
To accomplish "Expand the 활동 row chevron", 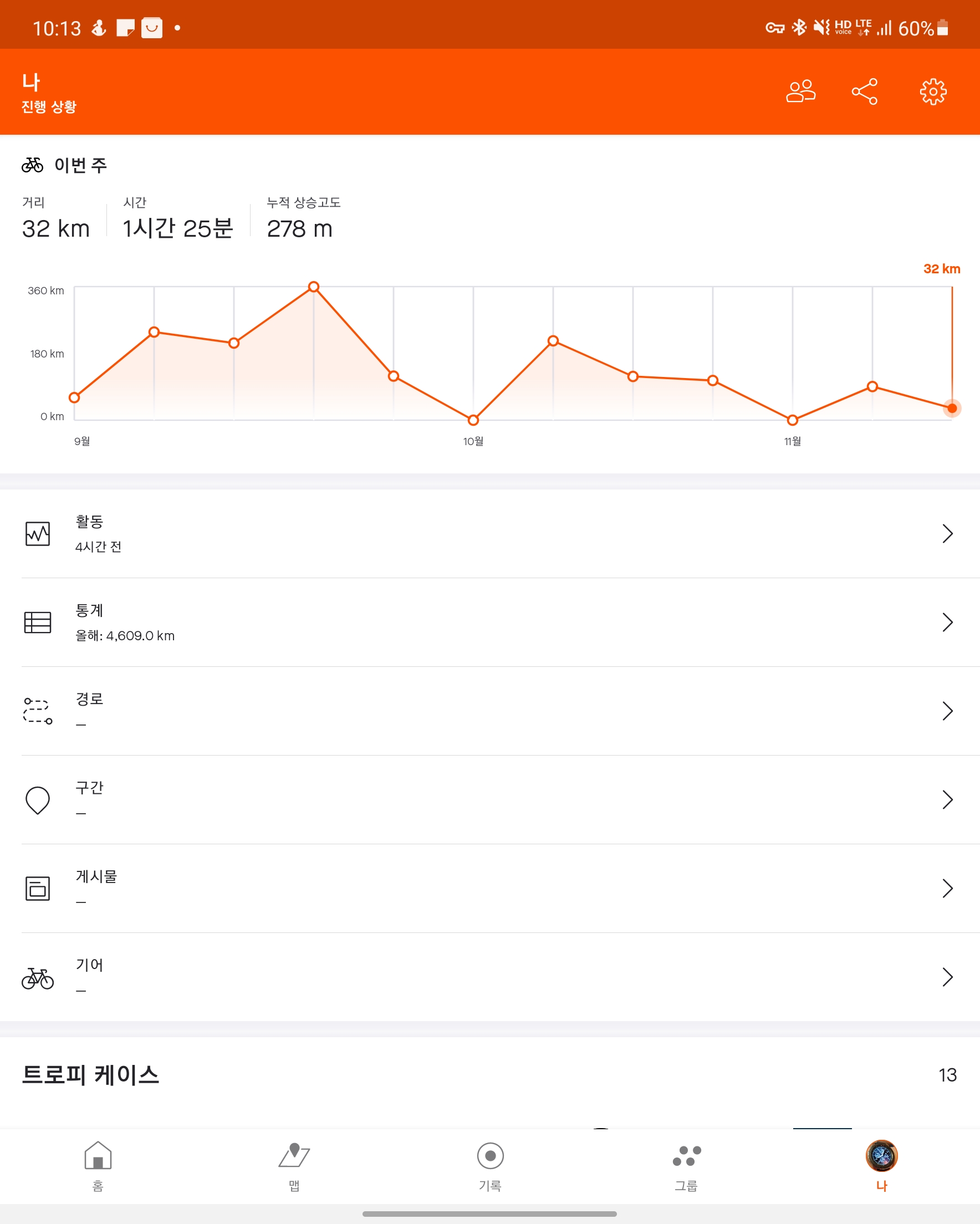I will coord(947,534).
